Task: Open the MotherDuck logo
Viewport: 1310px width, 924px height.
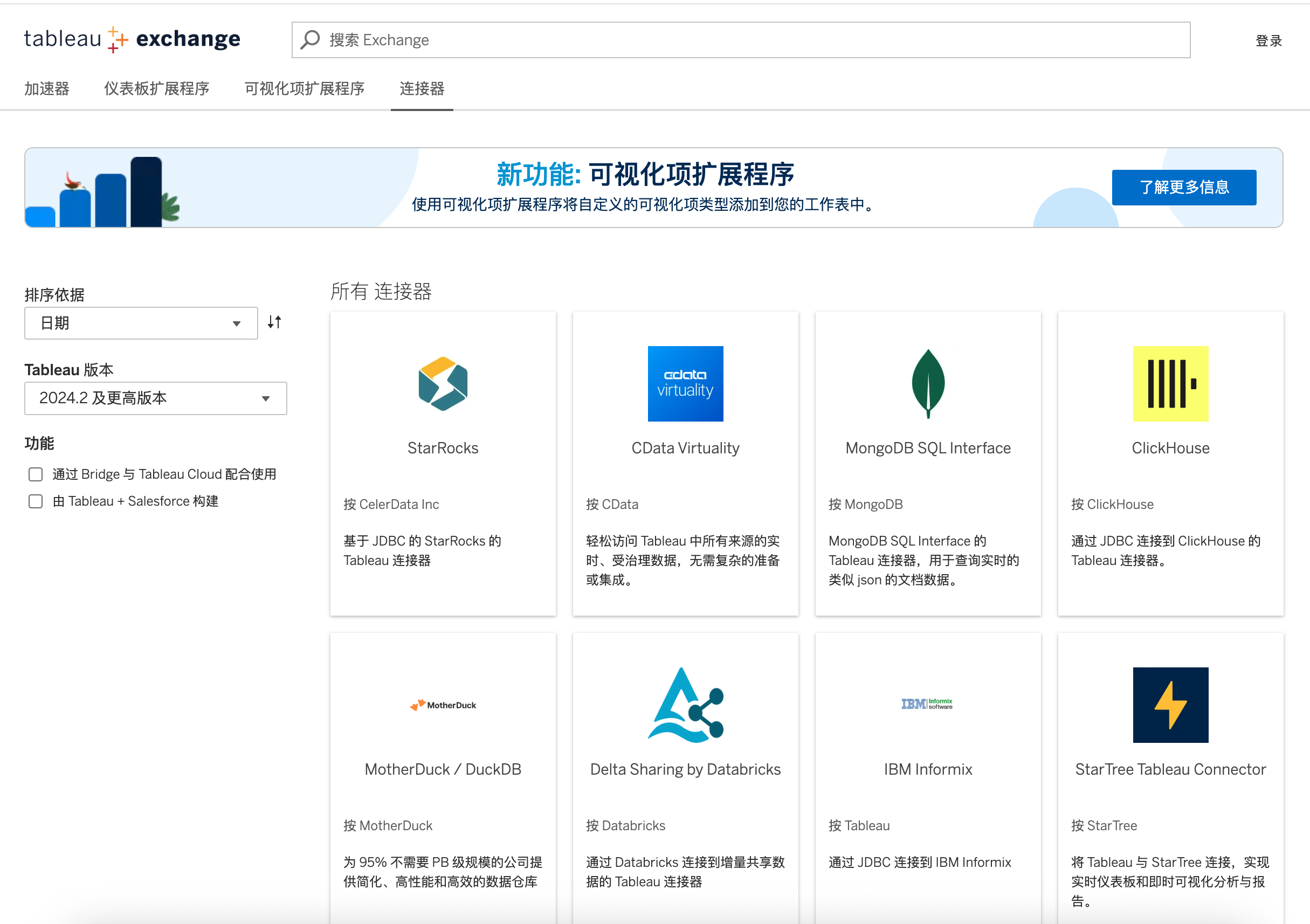Action: pyautogui.click(x=443, y=705)
